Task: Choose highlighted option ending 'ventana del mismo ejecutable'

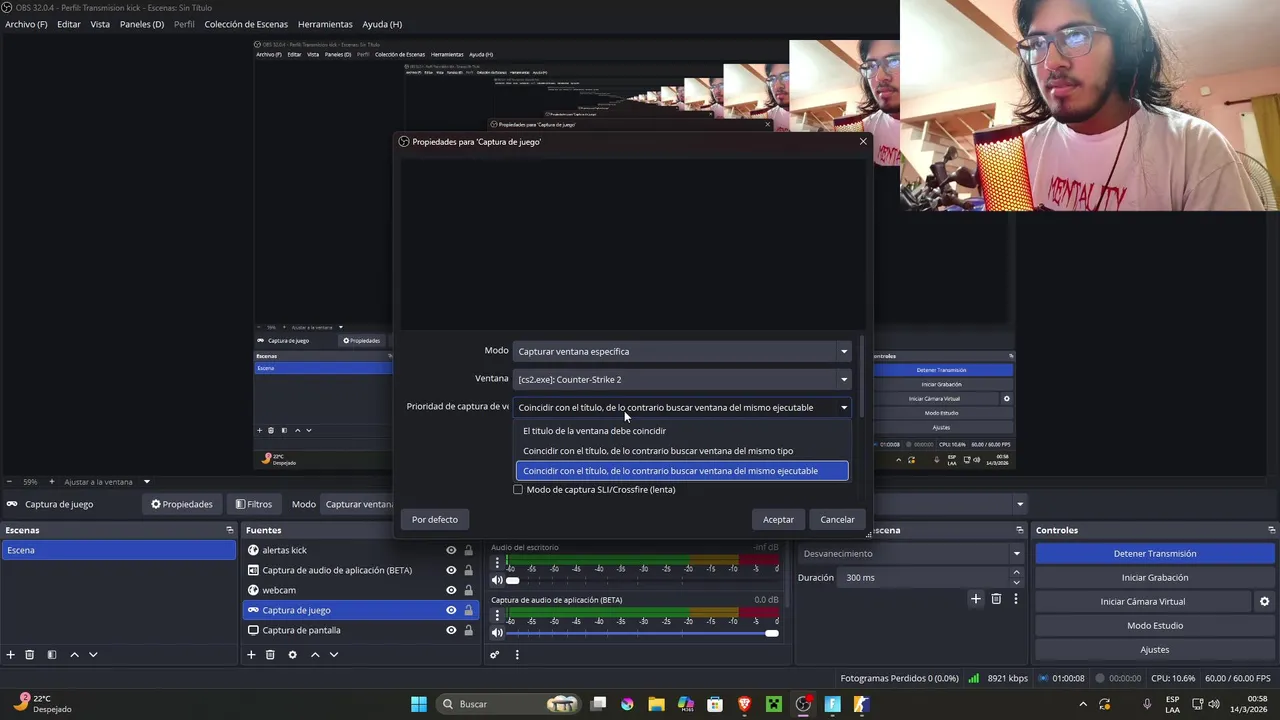Action: pyautogui.click(x=682, y=471)
